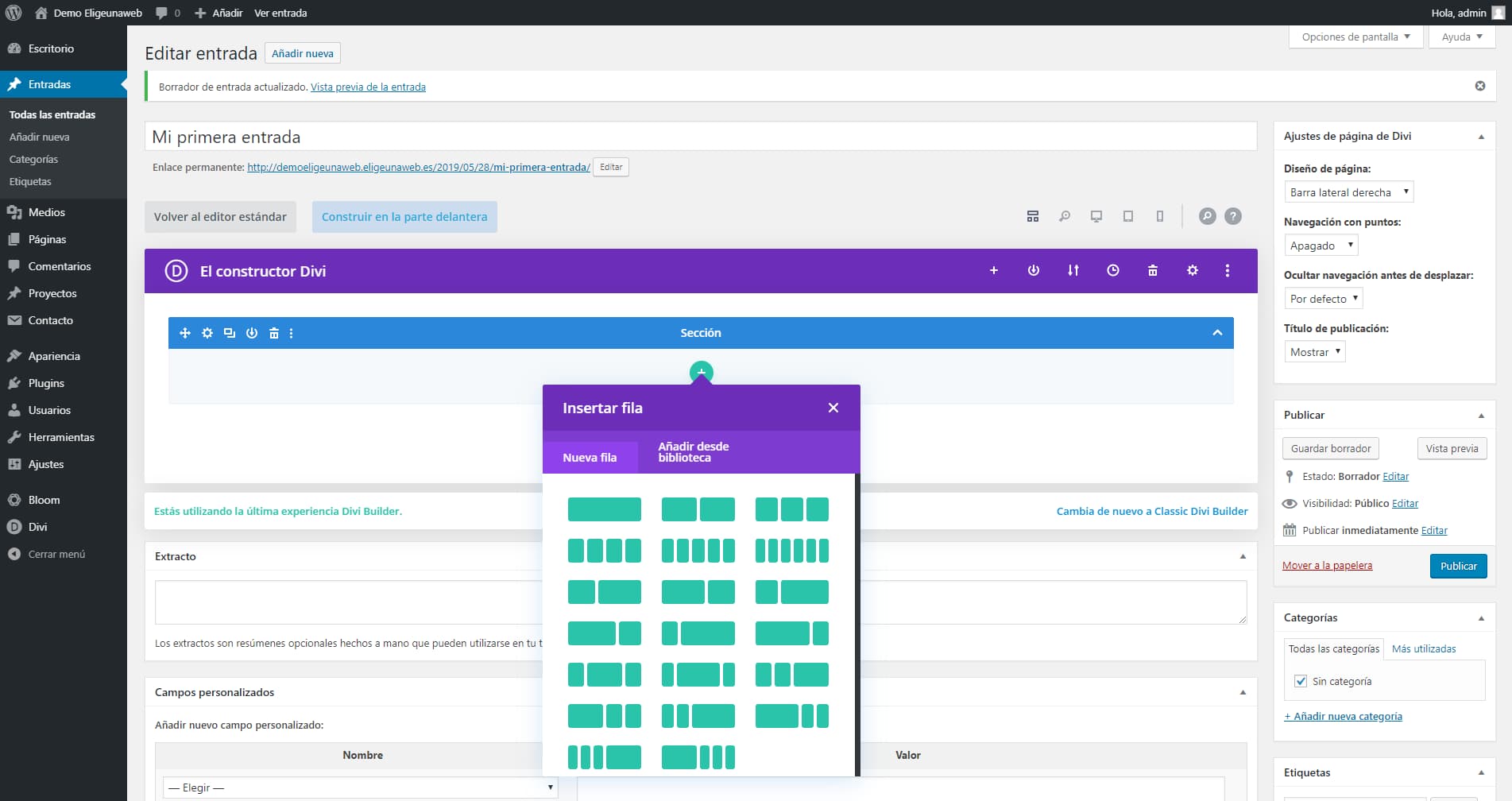
Task: Open the Navegación con puntos dropdown
Action: point(1321,246)
